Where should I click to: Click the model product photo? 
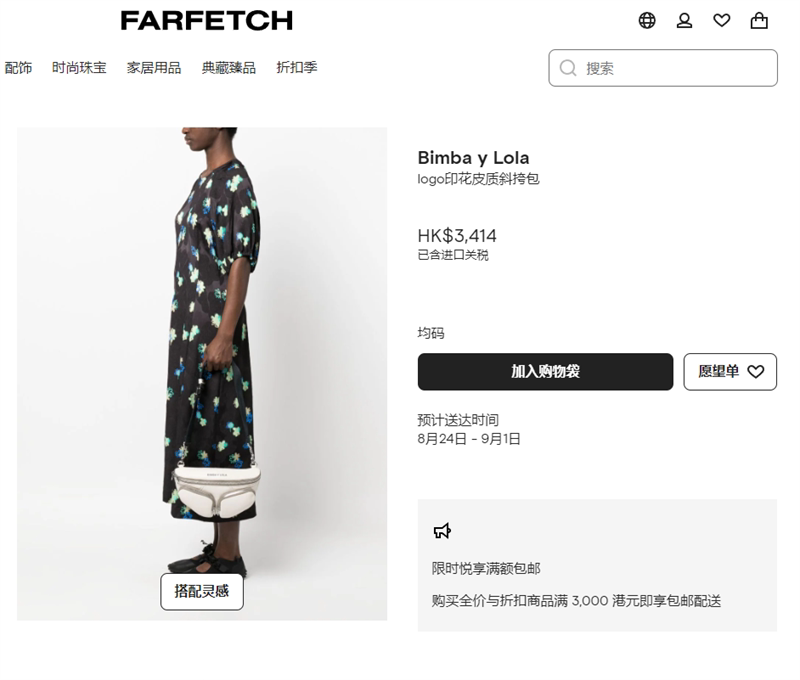coord(202,373)
